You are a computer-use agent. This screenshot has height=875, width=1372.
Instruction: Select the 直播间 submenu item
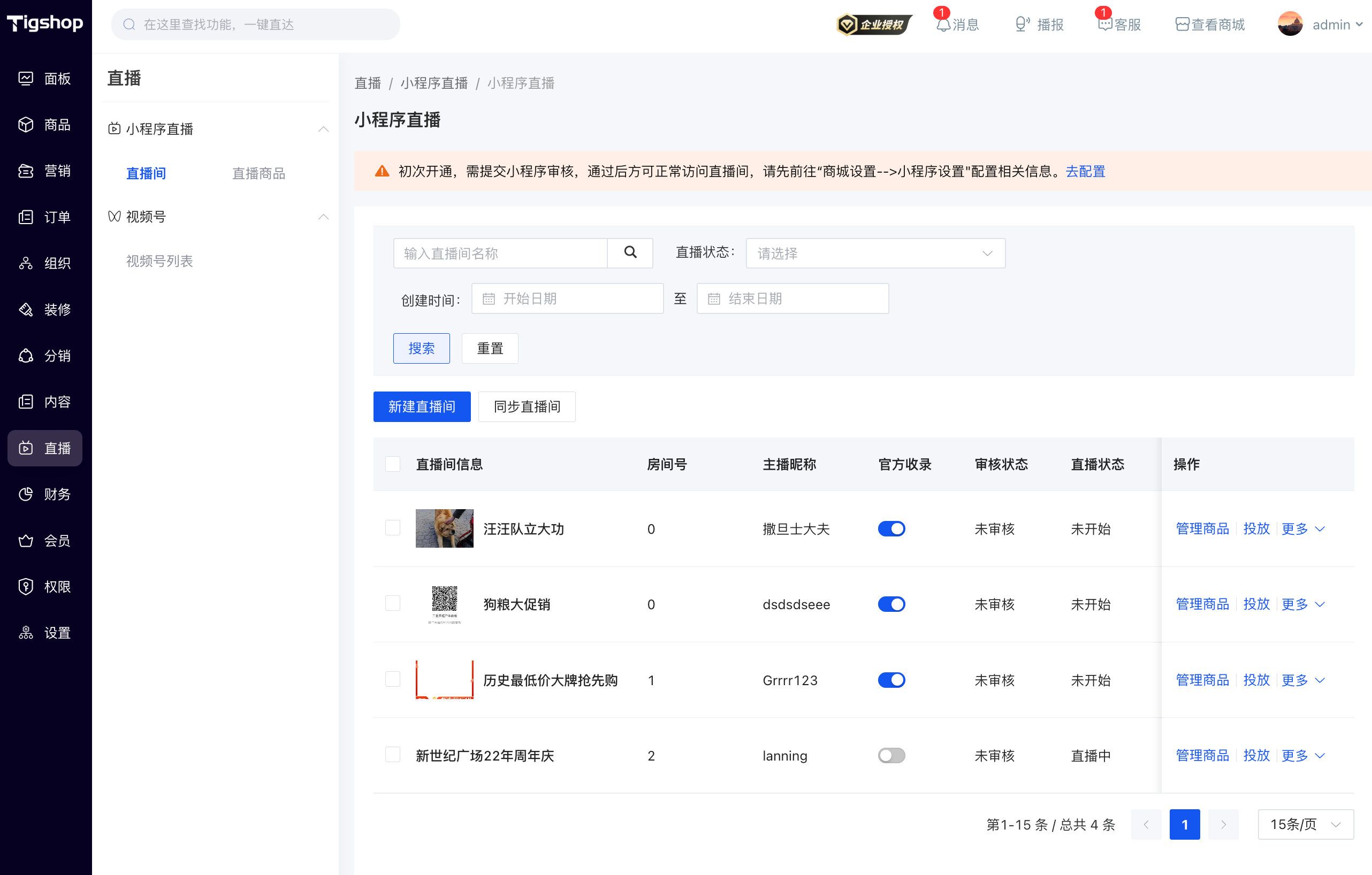[146, 173]
